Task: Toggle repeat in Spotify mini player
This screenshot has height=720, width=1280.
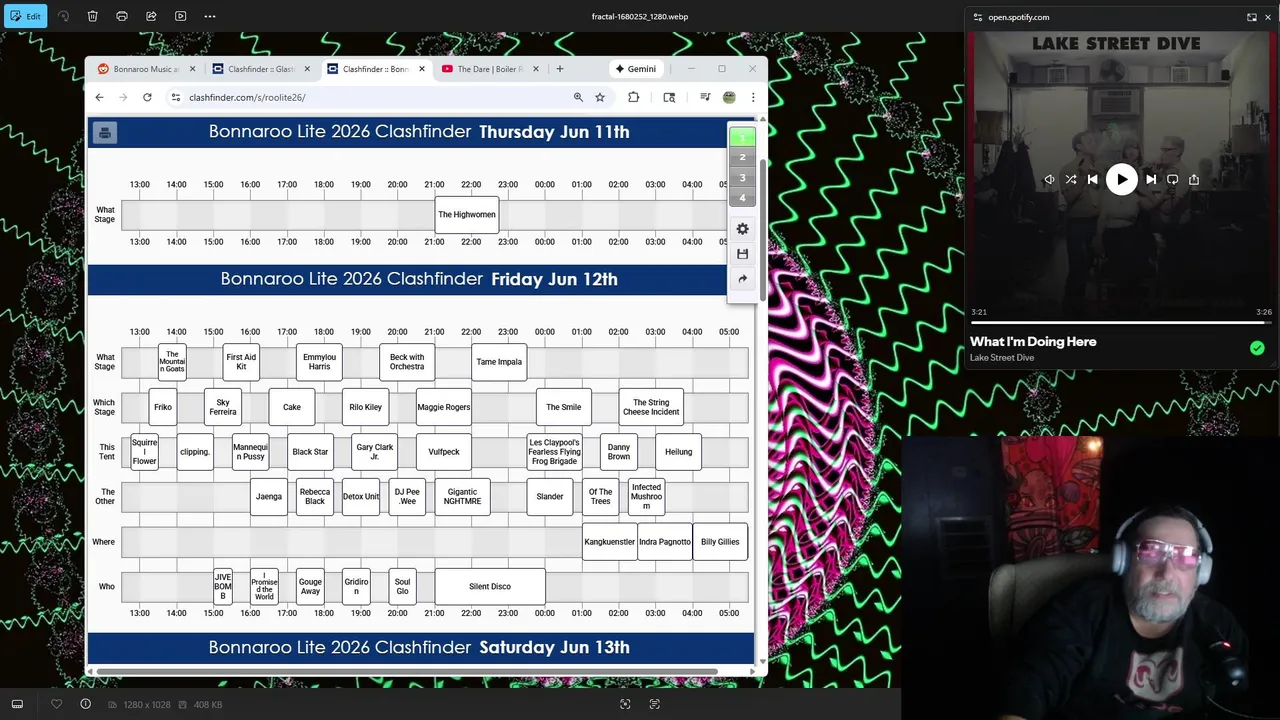Action: coord(1172,180)
